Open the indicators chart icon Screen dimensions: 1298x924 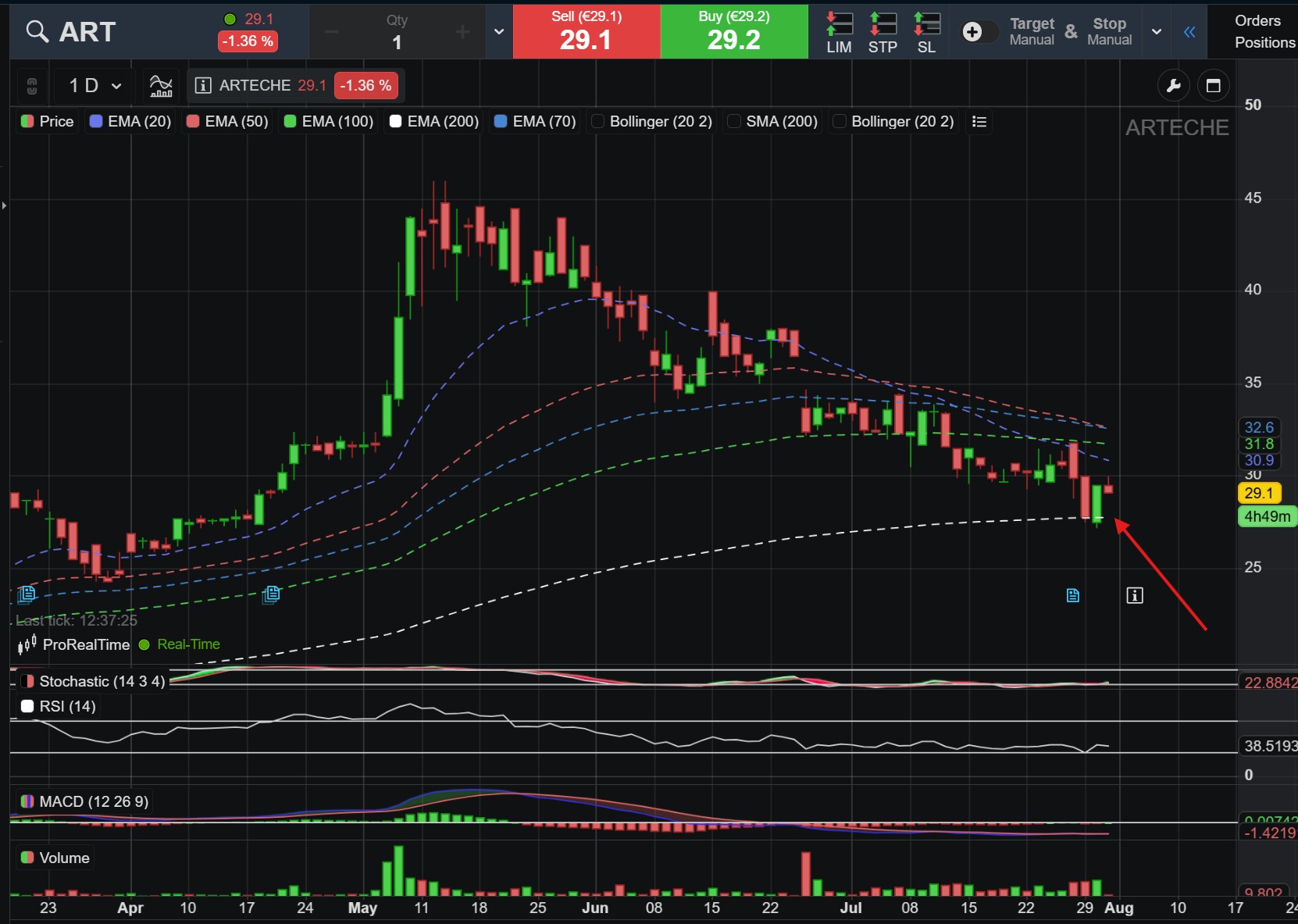coord(161,85)
